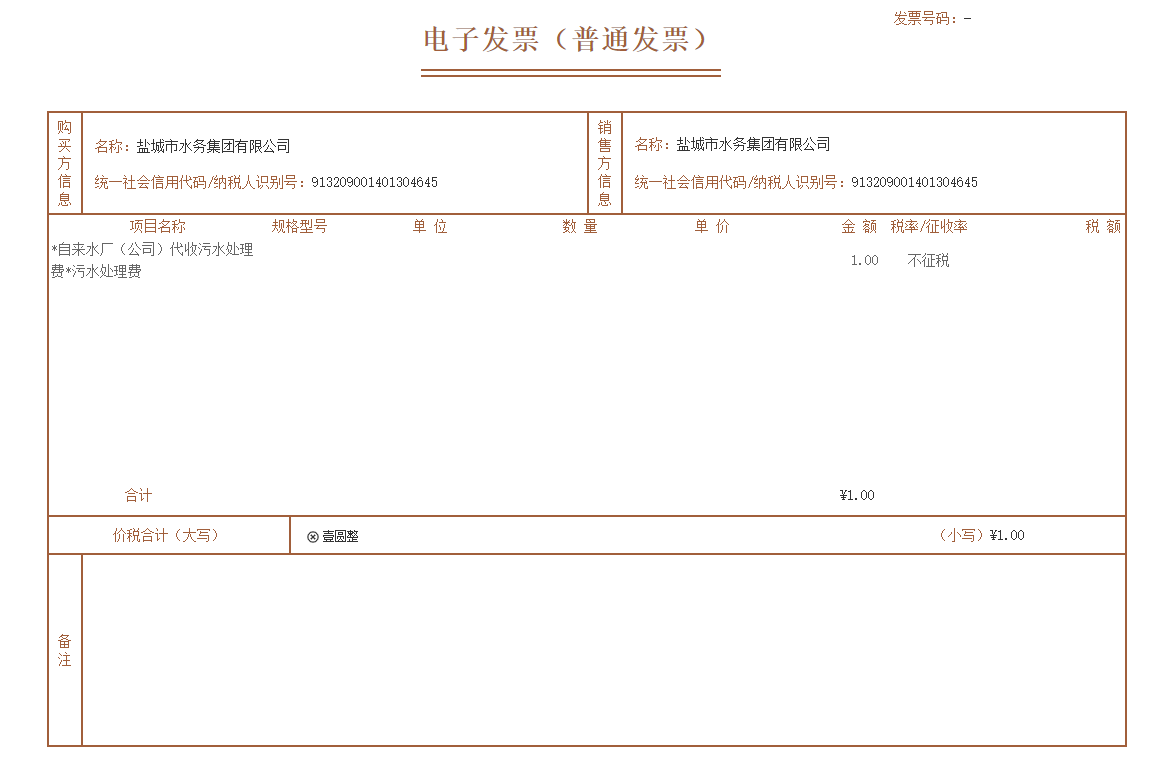The image size is (1174, 762).
Task: Click the 税率/征收率 column header
Action: 929,226
